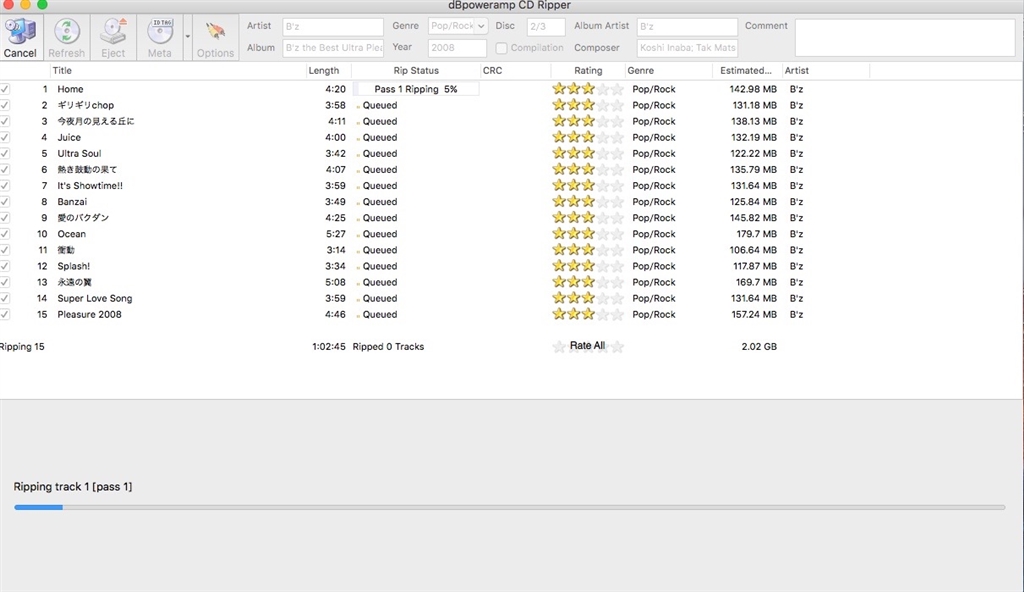Uncheck track 15 Pleasure 2008 checkbox

[5, 314]
